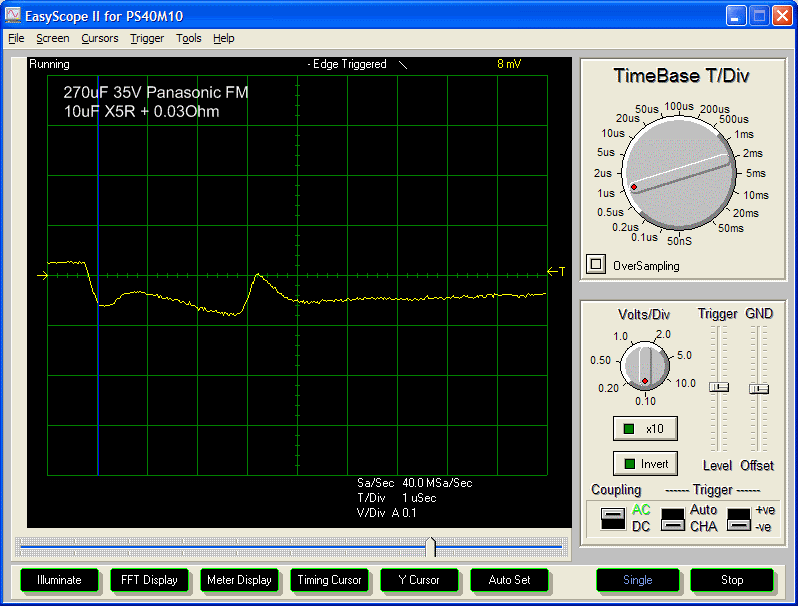Set timebase dial to 2us
Screen dimensions: 798x606
tap(603, 173)
